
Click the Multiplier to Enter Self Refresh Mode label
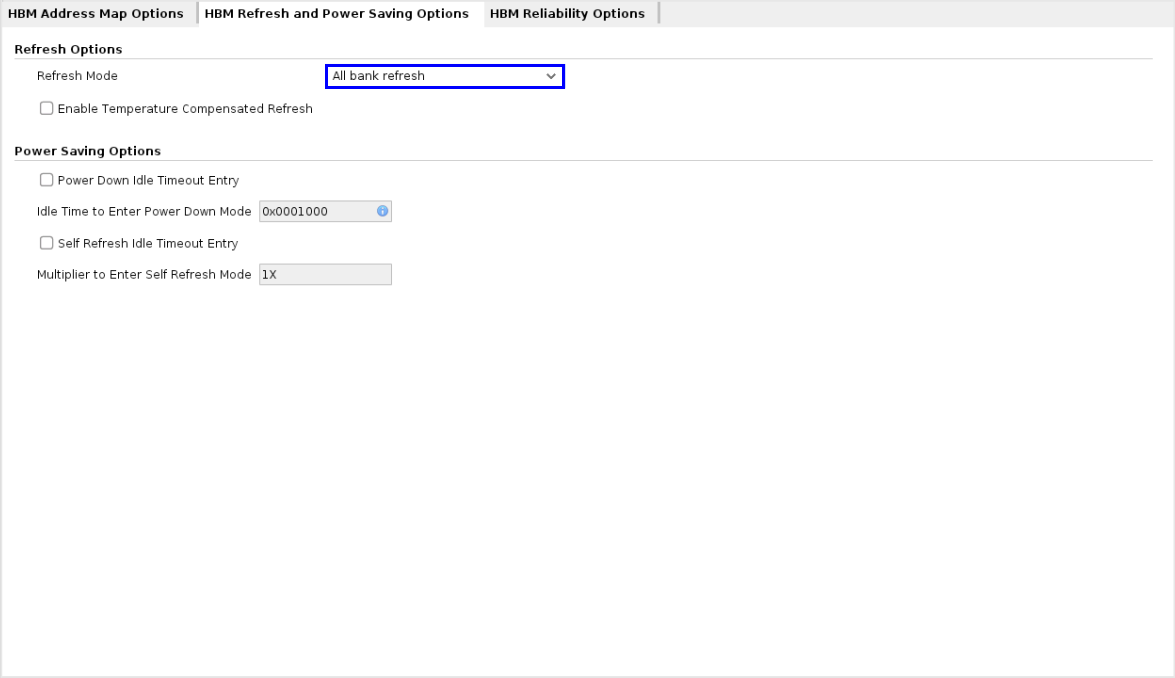point(144,274)
